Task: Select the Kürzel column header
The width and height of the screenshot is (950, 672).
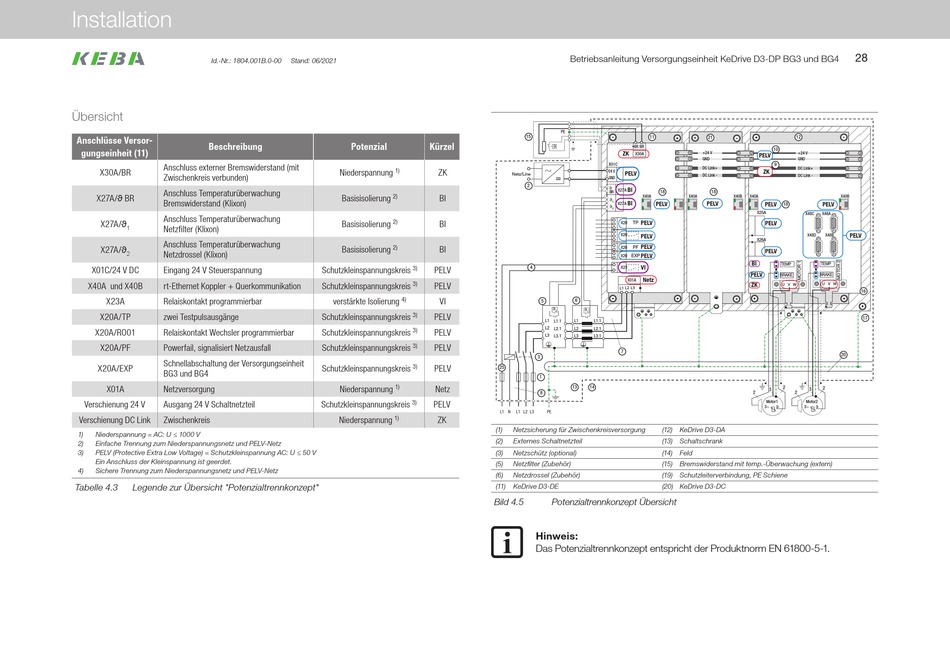Action: [442, 147]
